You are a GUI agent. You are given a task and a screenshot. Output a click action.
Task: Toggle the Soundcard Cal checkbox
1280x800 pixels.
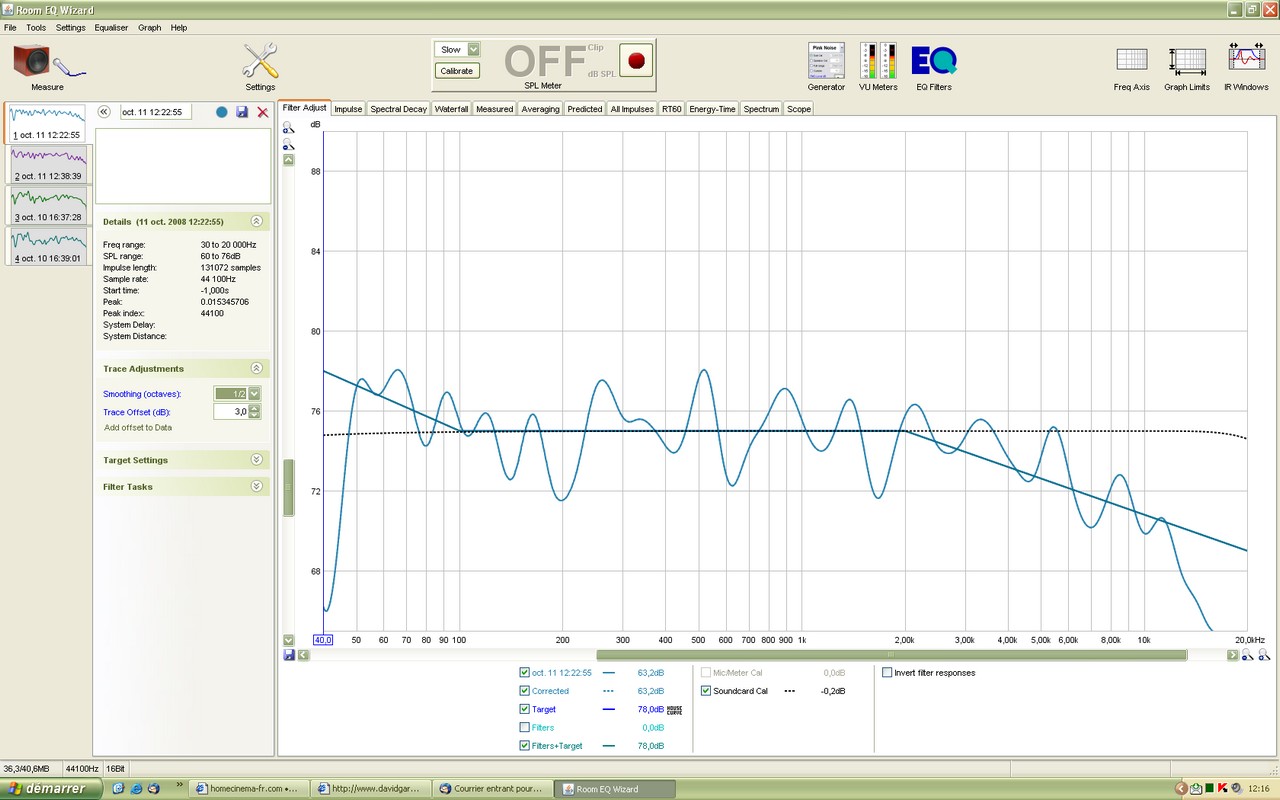[706, 691]
